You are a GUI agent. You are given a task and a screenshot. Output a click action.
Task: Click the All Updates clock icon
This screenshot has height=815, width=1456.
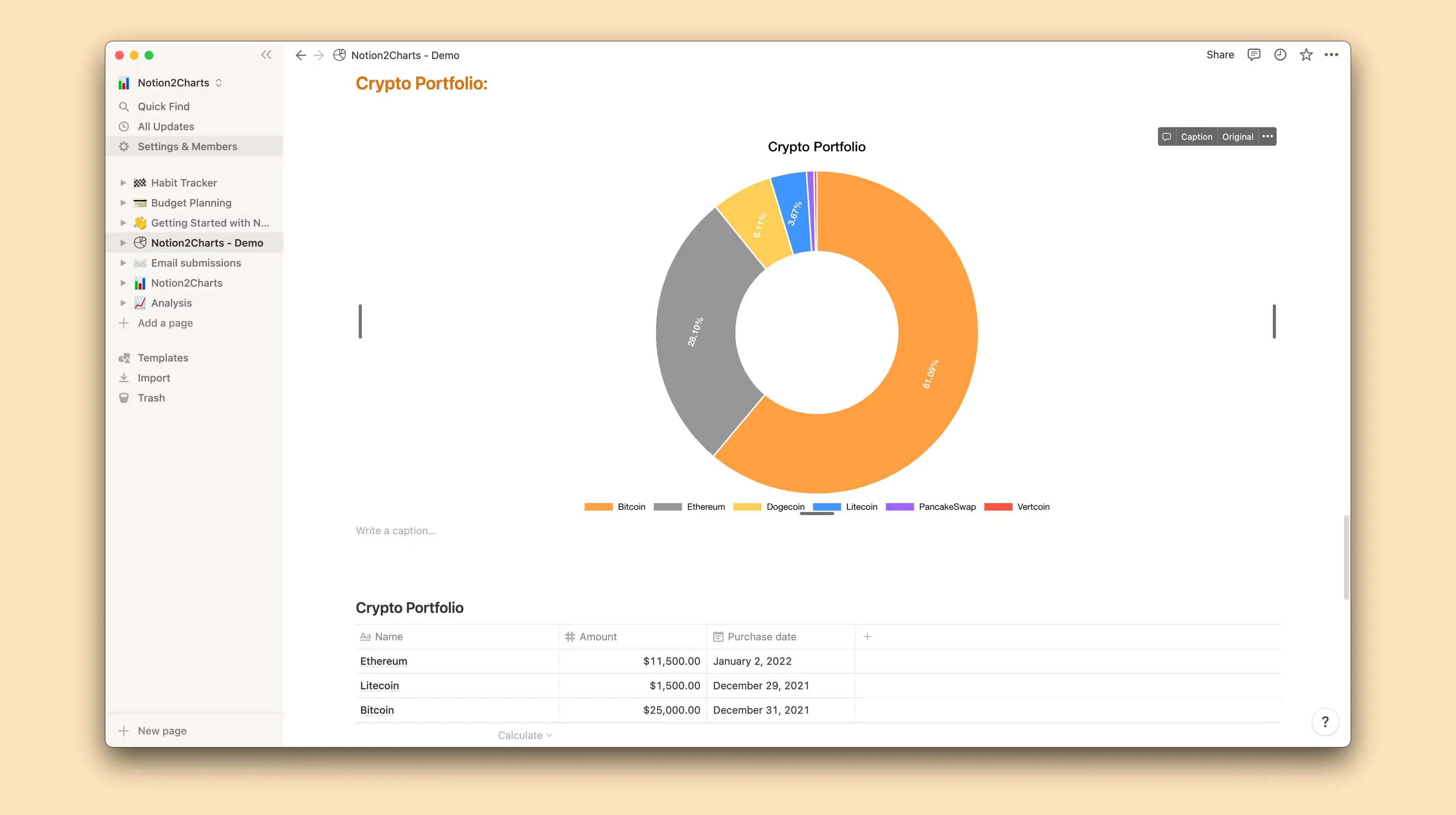(124, 127)
